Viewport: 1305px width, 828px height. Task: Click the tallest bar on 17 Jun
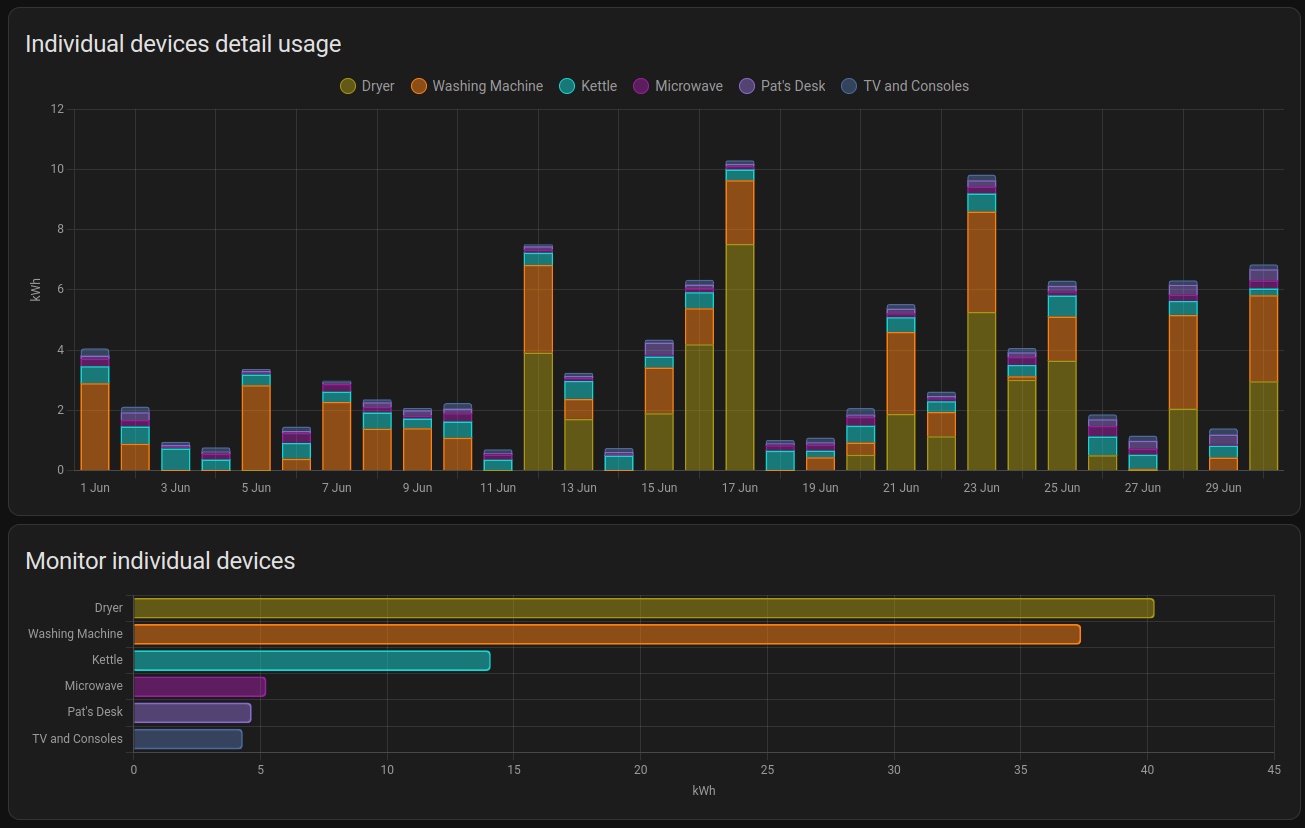(740, 315)
